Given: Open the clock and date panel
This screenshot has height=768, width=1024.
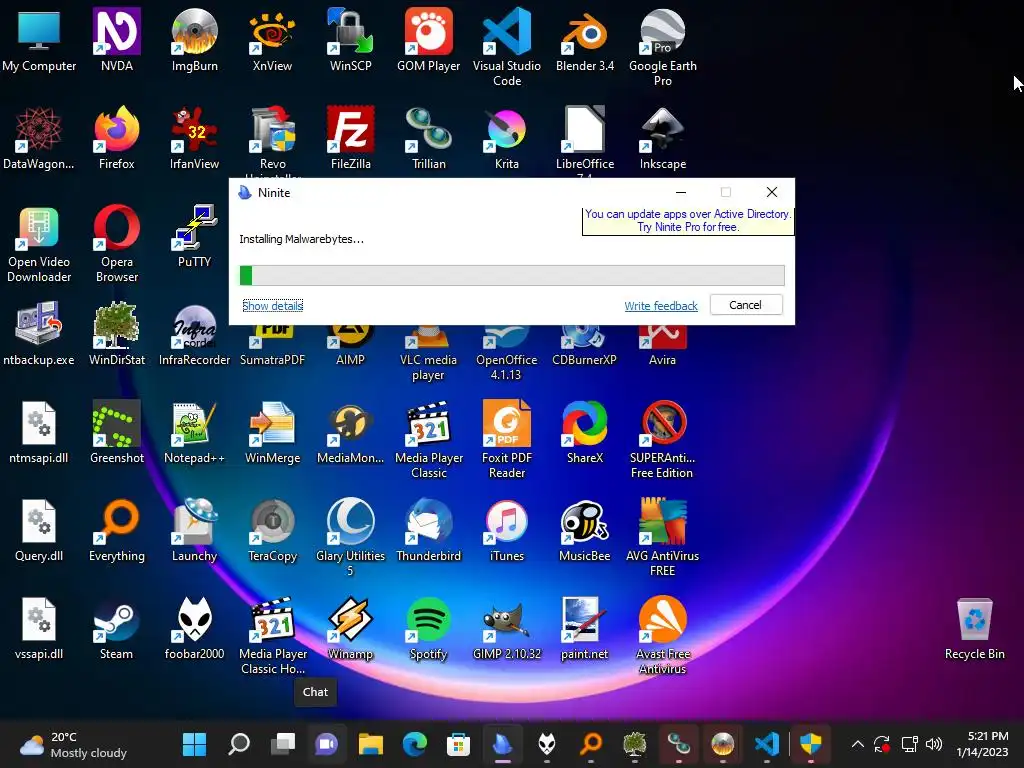Looking at the screenshot, I should tap(982, 744).
